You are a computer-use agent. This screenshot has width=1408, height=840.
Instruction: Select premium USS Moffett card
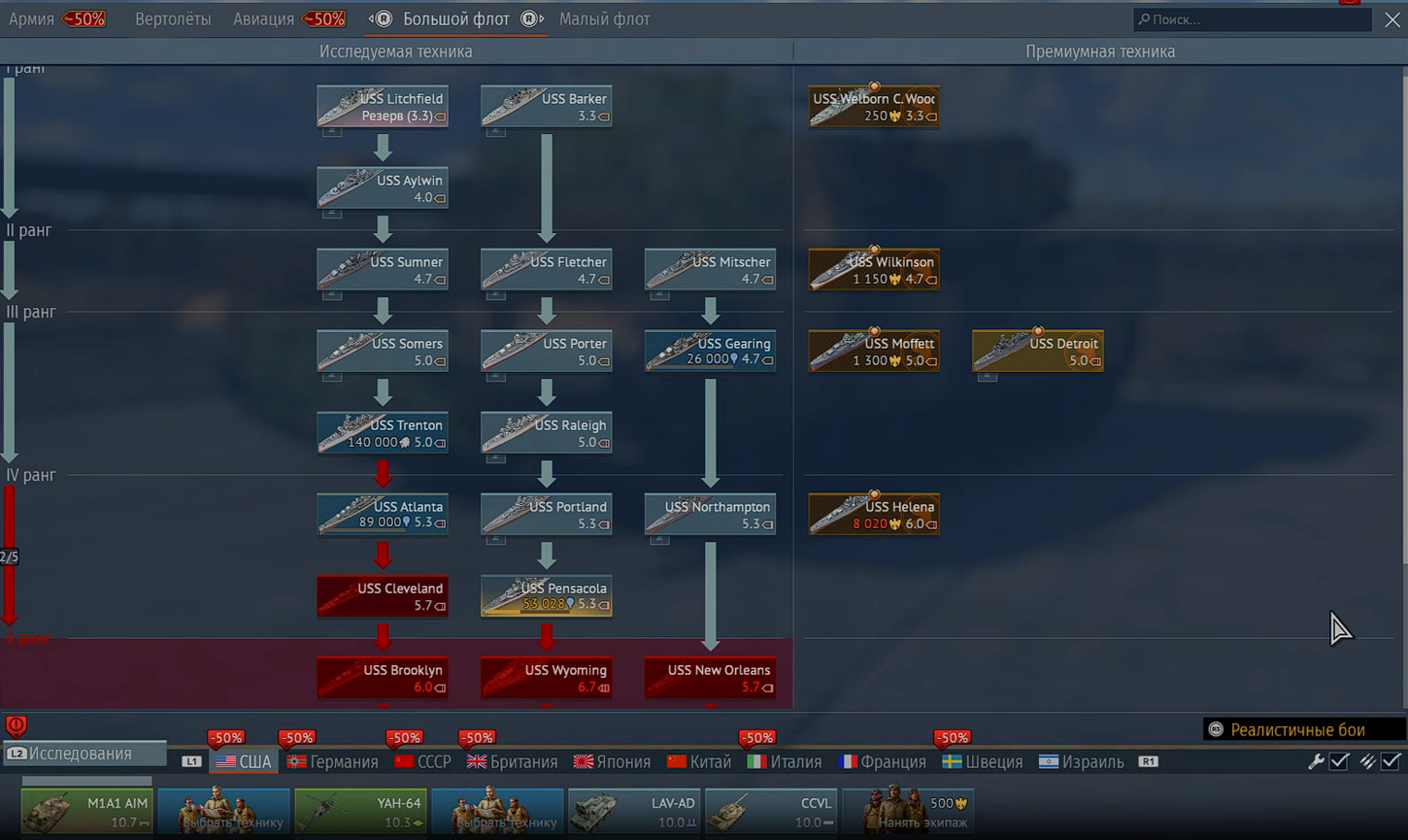(874, 351)
